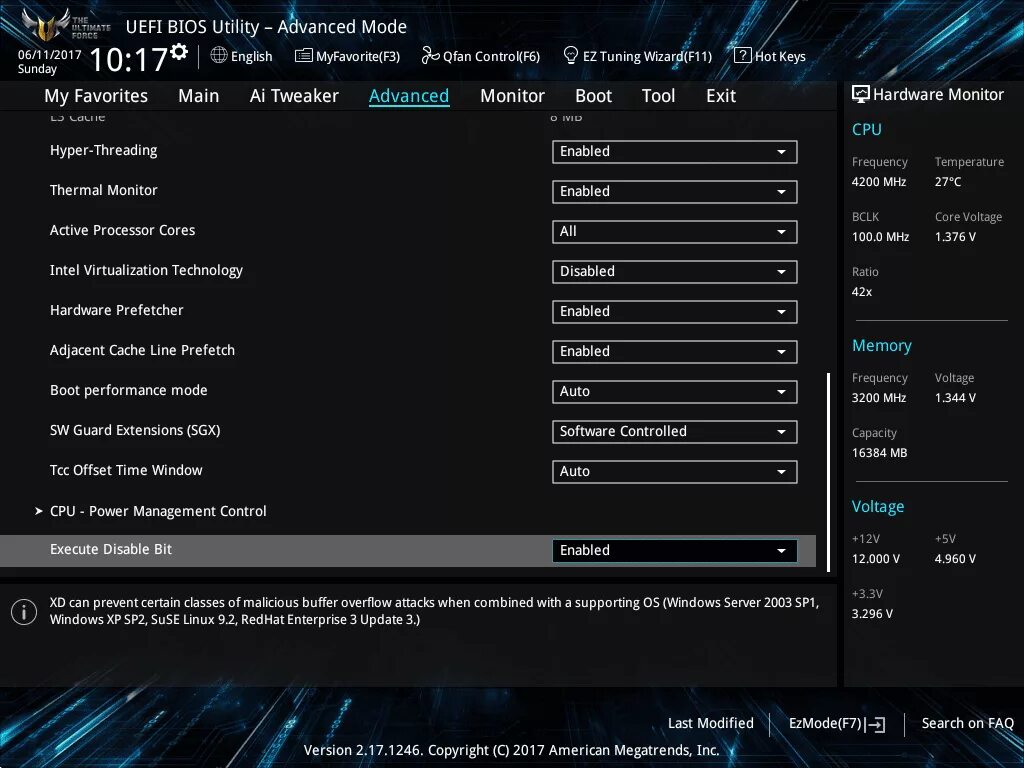Click the MyFavorite list icon
The height and width of the screenshot is (768, 1024).
point(303,56)
